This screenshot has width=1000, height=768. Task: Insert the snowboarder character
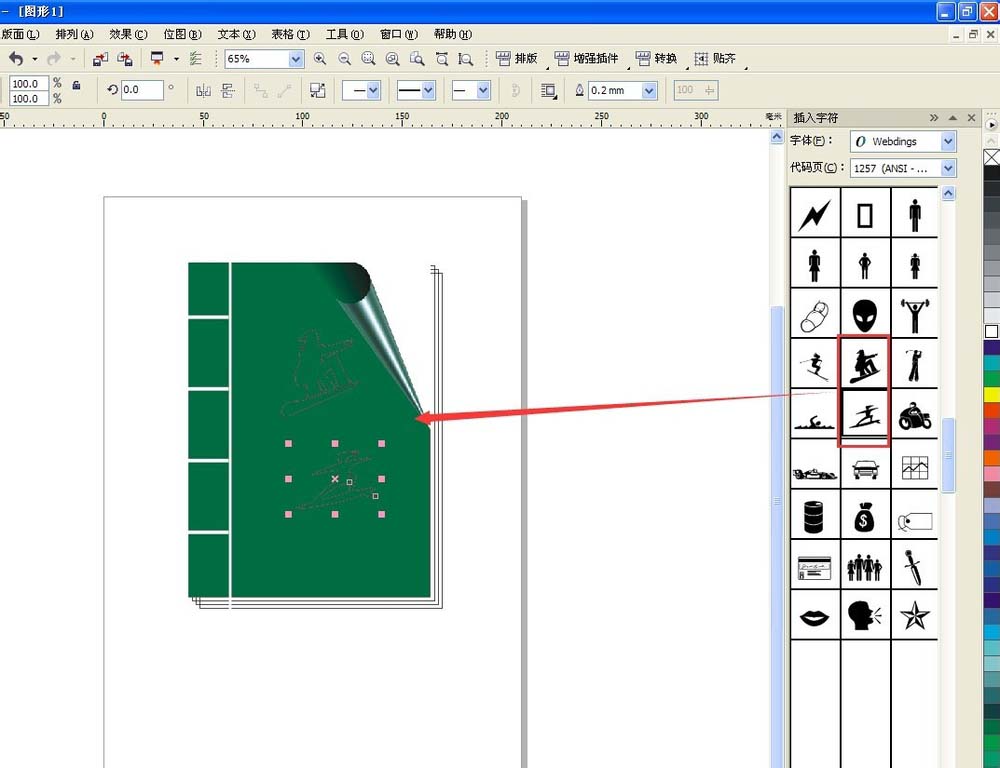coord(865,364)
